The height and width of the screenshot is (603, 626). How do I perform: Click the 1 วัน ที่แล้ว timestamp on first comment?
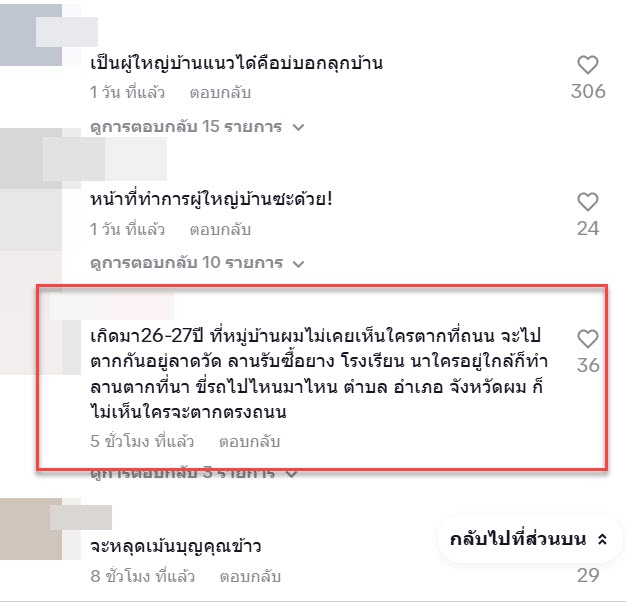tap(127, 93)
